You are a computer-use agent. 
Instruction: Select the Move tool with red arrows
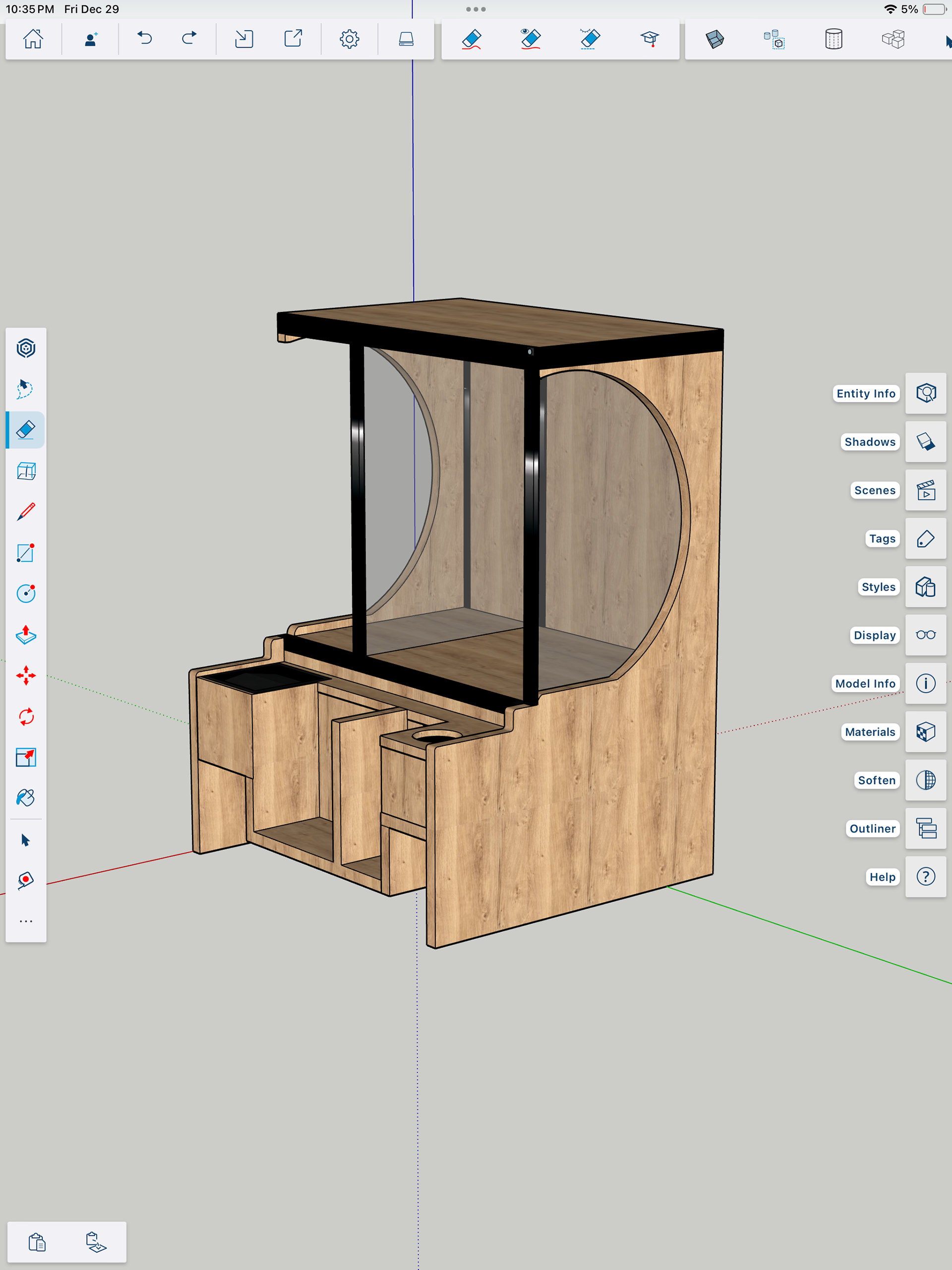click(26, 675)
